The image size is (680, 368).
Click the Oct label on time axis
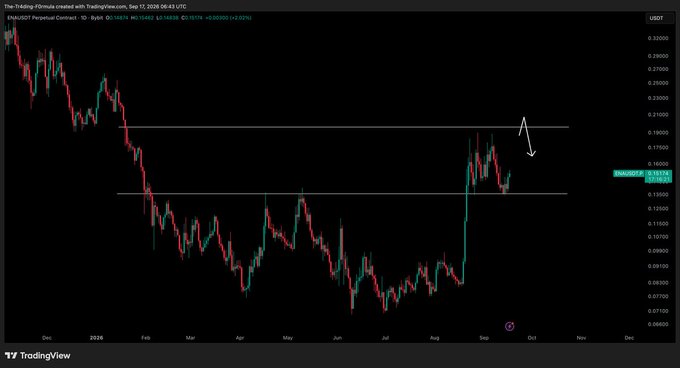pyautogui.click(x=532, y=338)
